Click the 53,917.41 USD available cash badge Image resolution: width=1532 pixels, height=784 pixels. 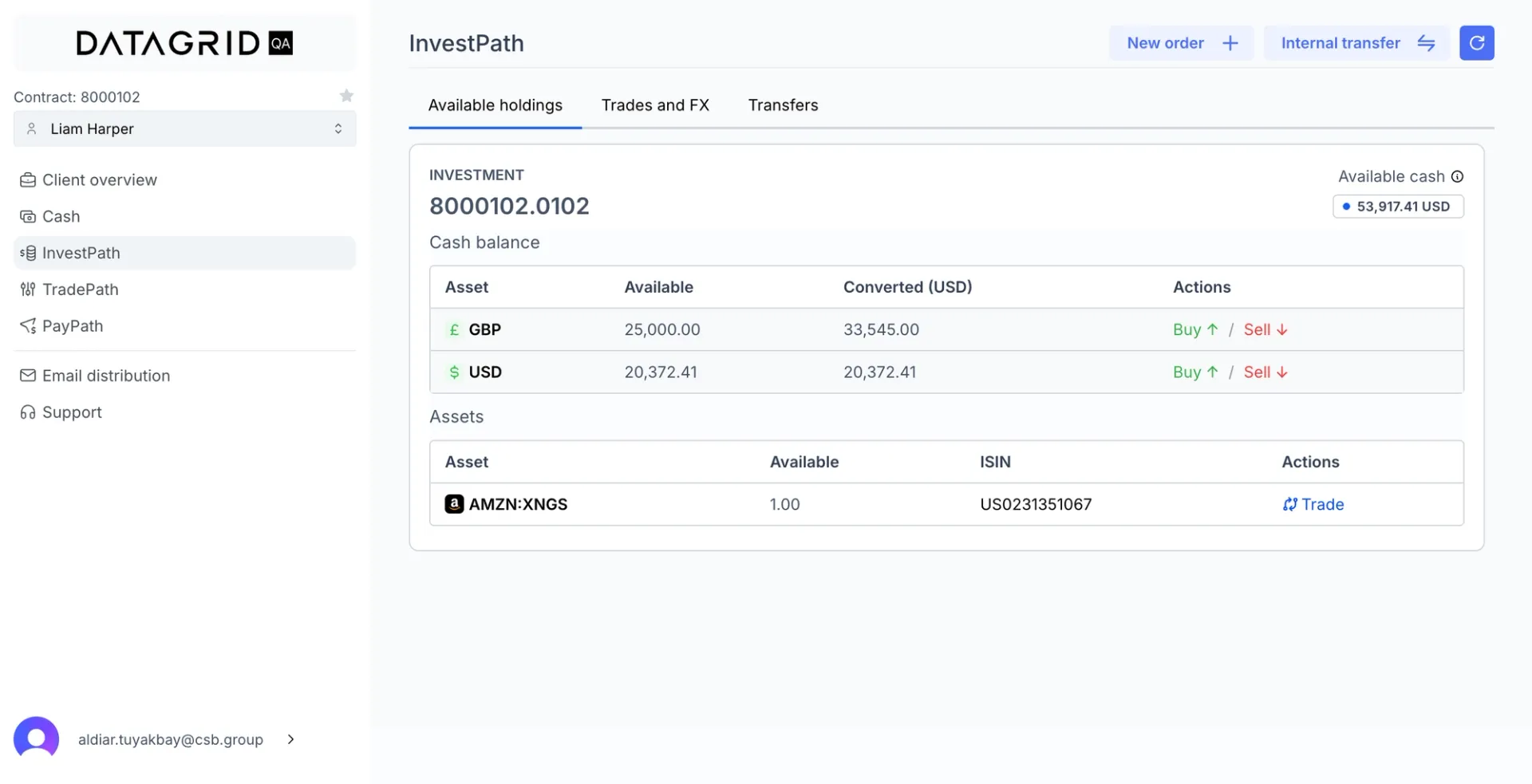tap(1398, 207)
